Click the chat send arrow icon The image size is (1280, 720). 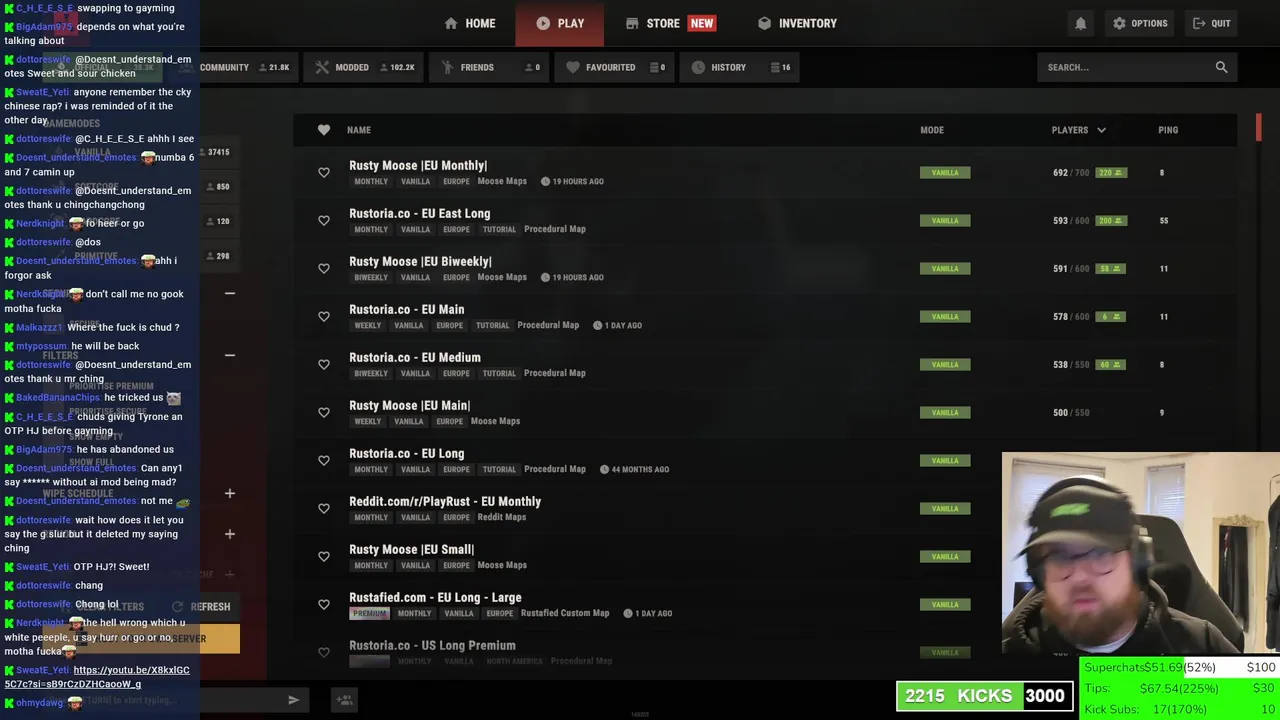293,700
